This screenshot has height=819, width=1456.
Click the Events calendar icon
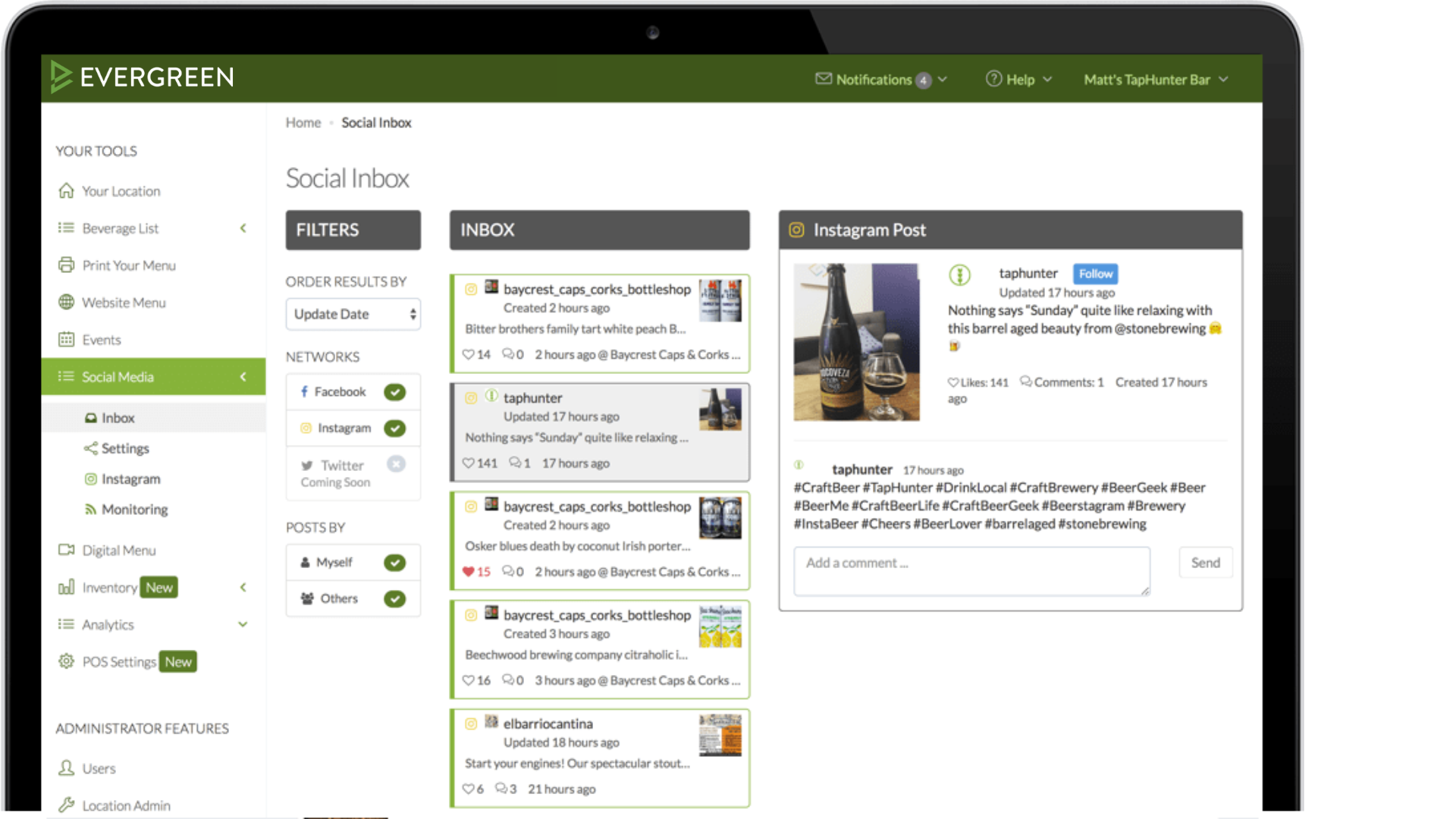[x=67, y=340]
